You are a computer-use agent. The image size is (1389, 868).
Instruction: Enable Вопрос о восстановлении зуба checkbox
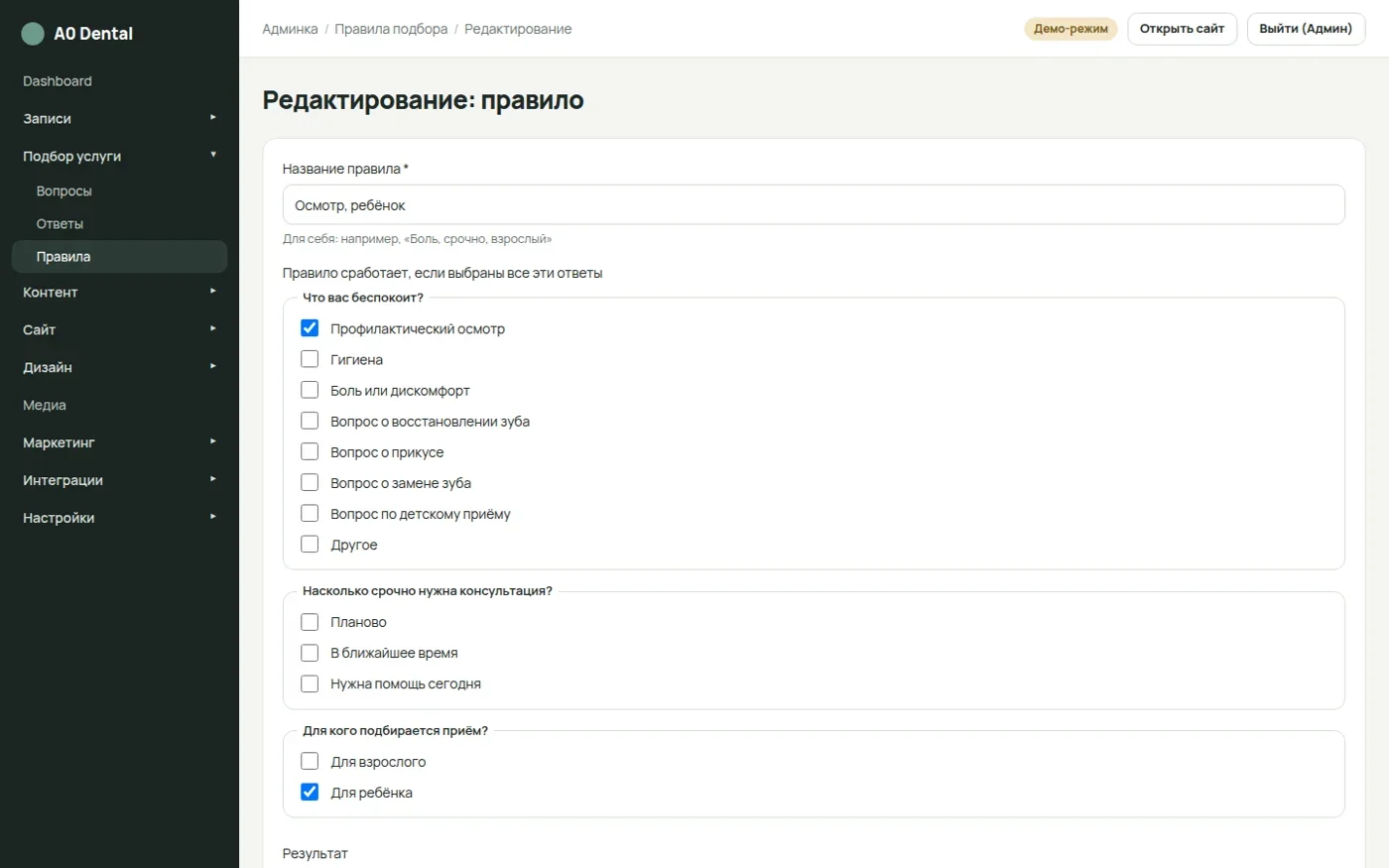tap(310, 421)
